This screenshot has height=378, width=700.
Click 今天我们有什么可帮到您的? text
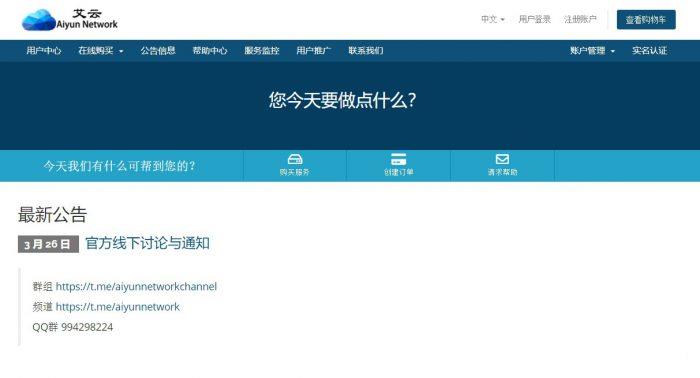(120, 166)
